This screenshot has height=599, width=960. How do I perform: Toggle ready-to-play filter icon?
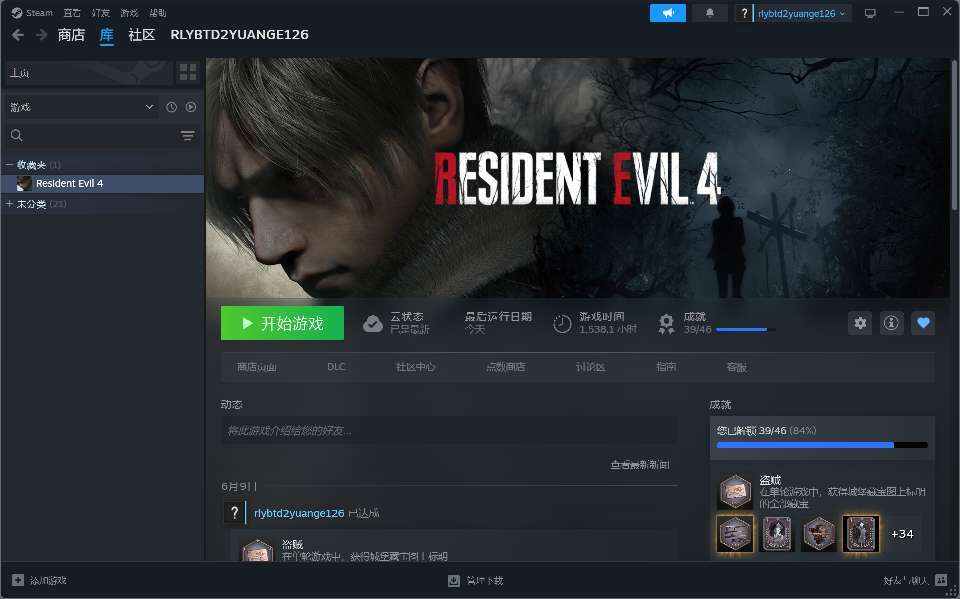click(191, 107)
